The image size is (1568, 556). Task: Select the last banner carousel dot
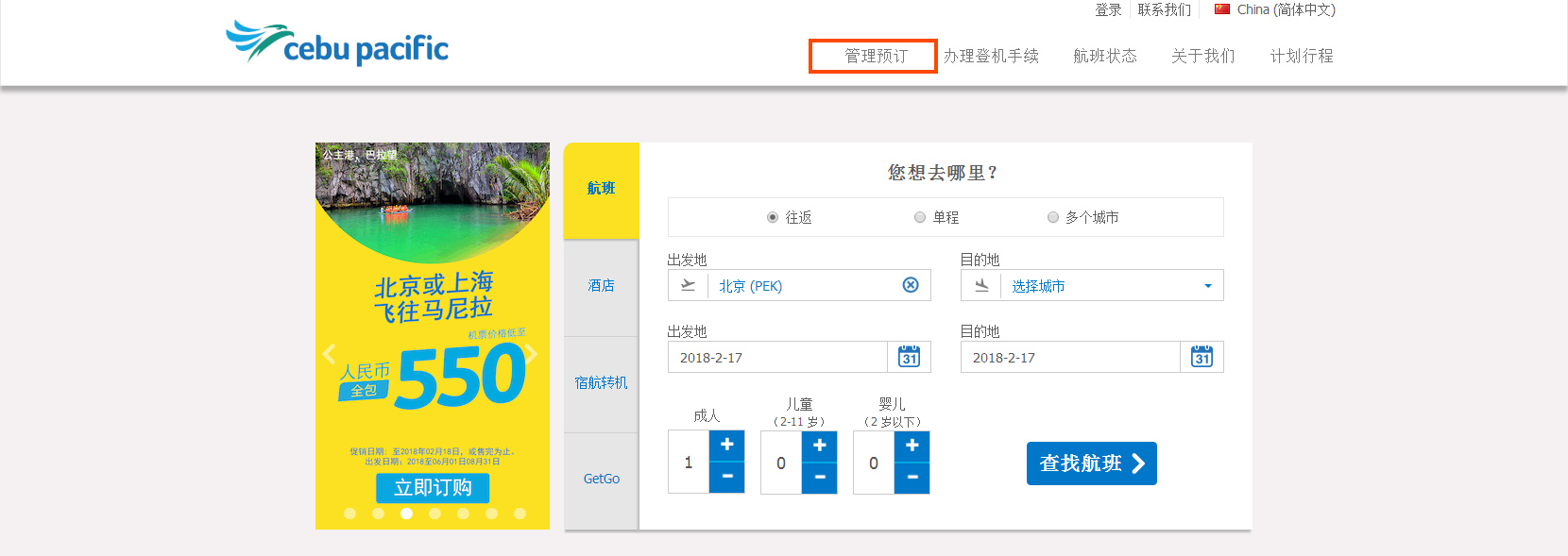click(x=520, y=514)
